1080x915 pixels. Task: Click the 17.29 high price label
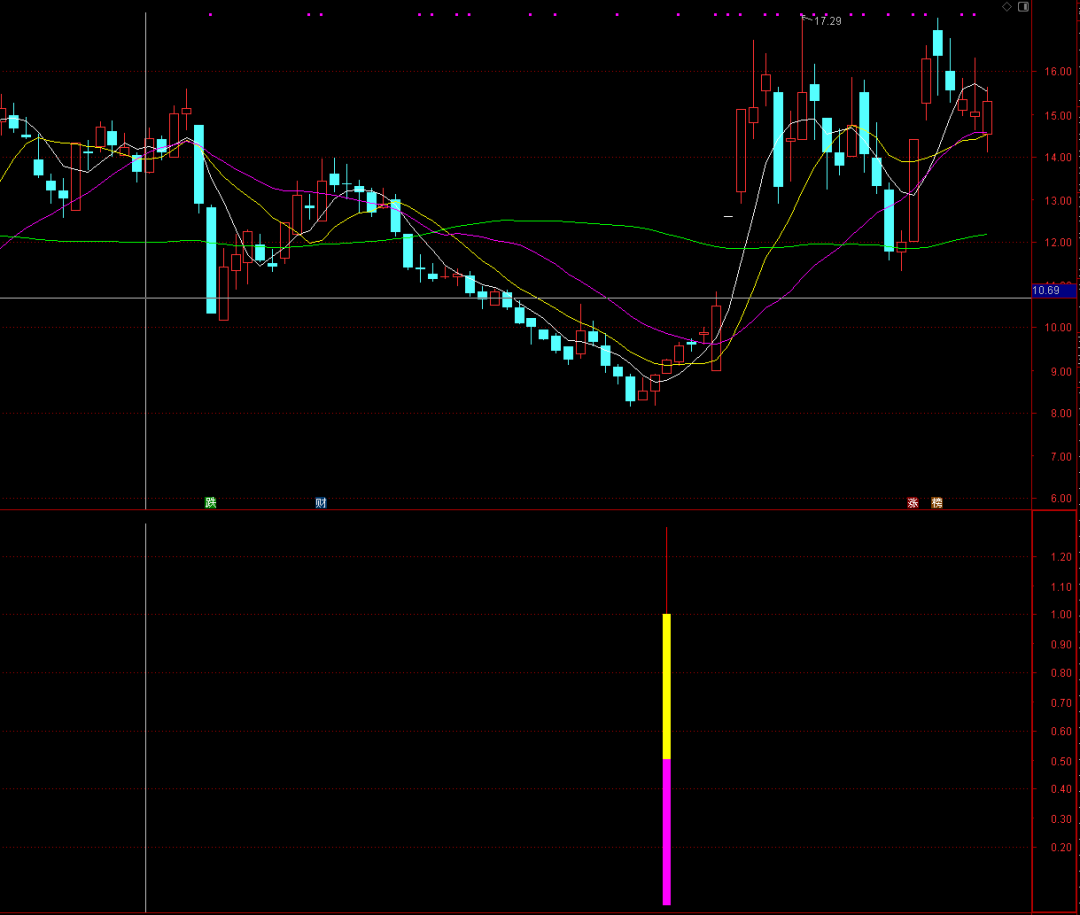(x=827, y=21)
